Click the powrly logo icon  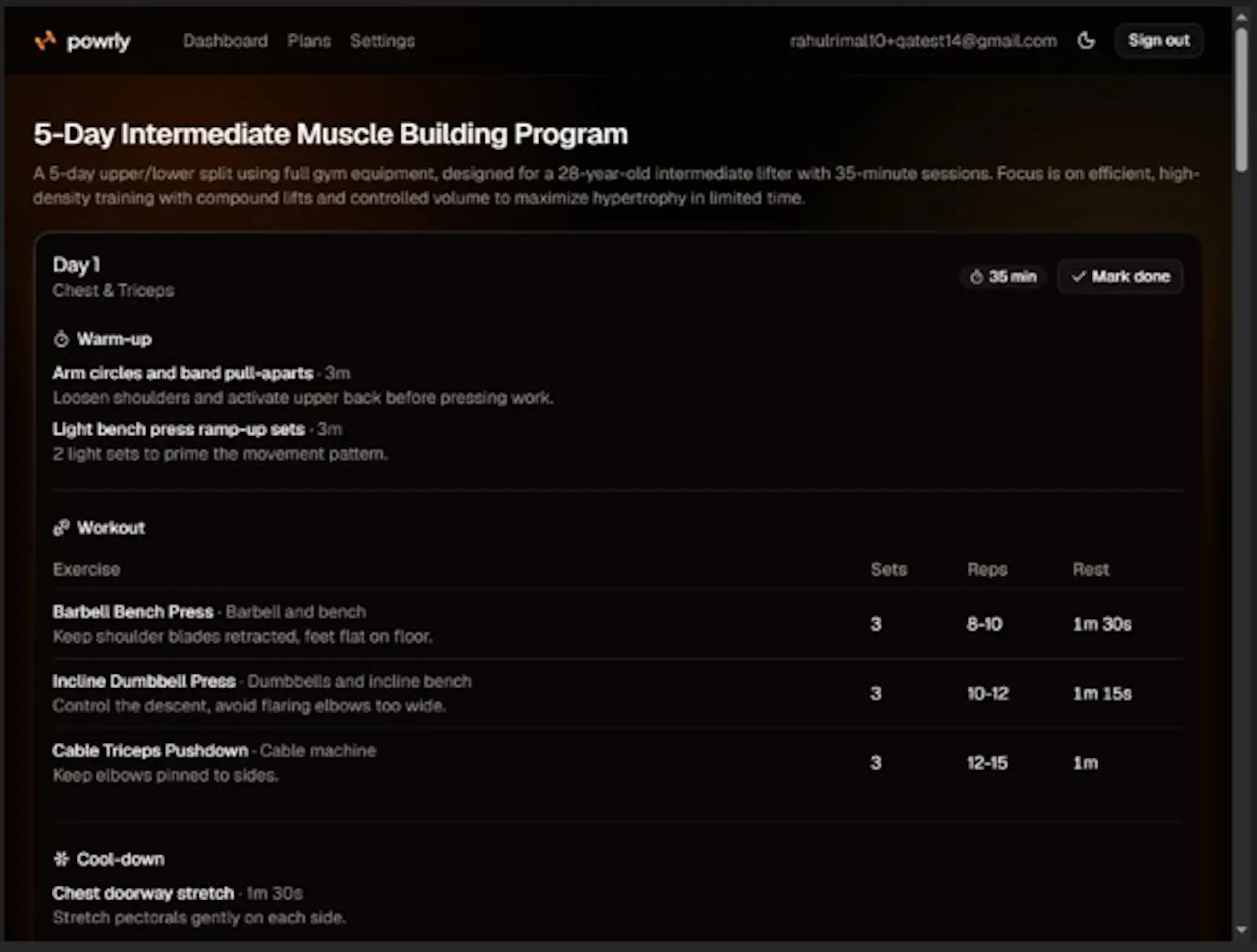click(x=45, y=40)
